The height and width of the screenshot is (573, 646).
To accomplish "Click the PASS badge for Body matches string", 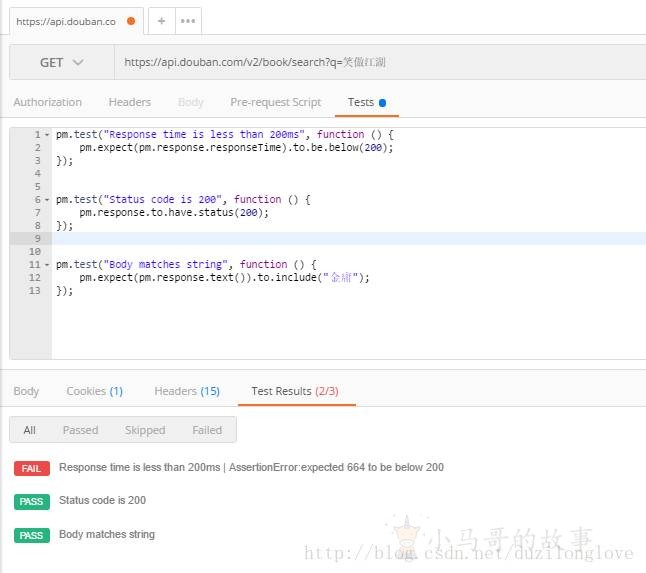I will click(x=32, y=536).
